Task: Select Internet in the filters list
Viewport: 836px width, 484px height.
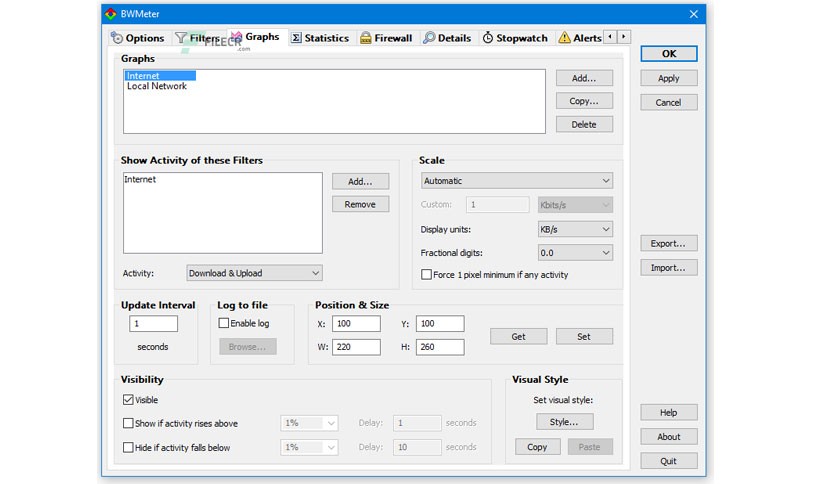Action: 140,179
